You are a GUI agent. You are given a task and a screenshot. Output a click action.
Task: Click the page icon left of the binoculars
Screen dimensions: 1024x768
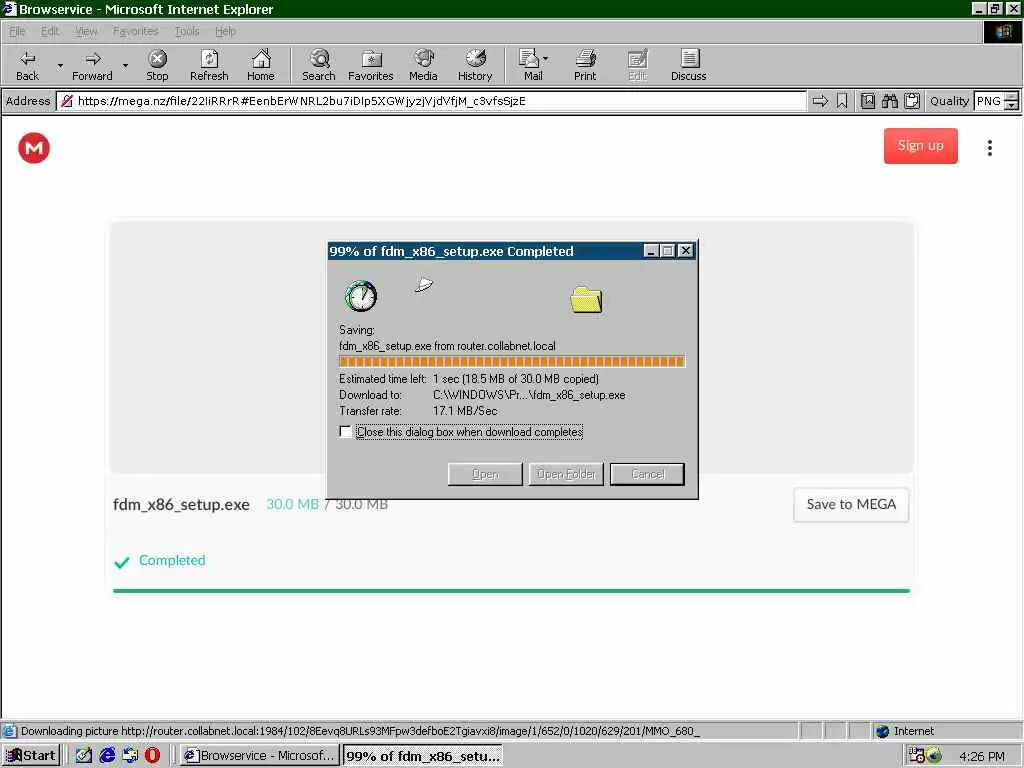click(x=867, y=101)
